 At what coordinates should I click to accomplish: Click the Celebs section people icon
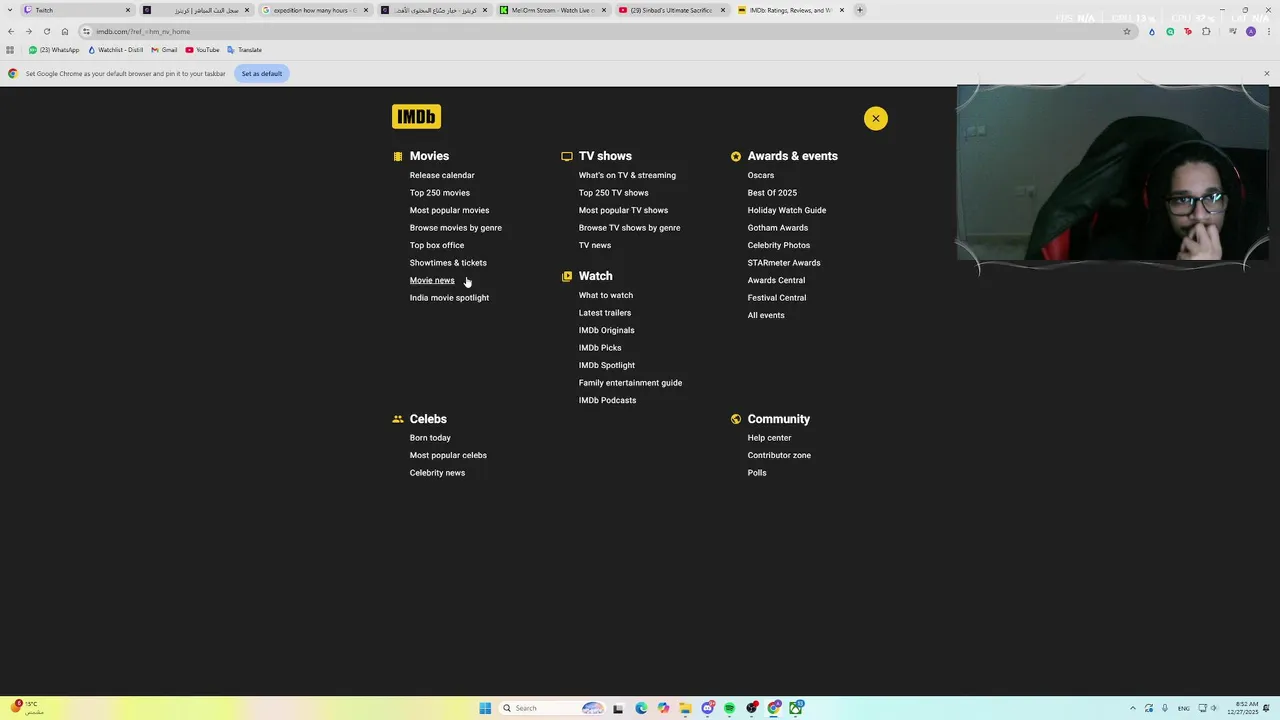[398, 419]
